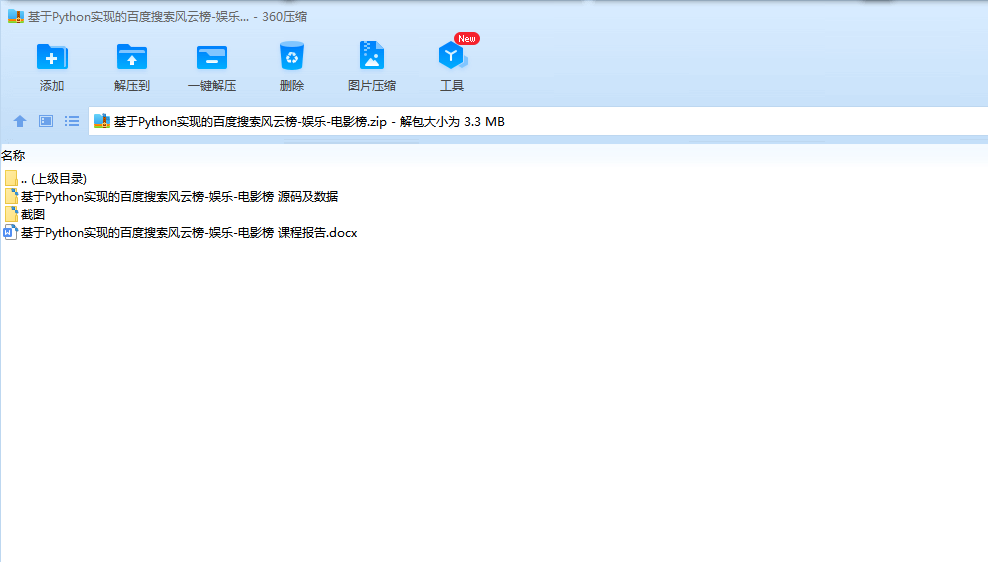
Task: Select the file 课程报告.docx
Action: (189, 232)
